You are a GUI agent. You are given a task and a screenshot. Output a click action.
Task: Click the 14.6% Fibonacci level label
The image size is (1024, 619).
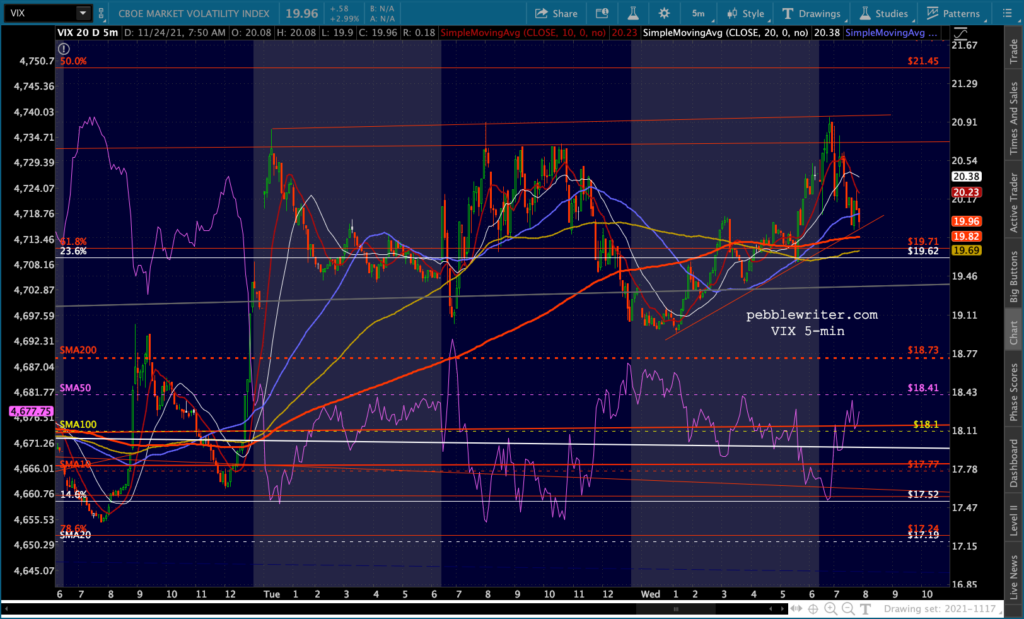(73, 494)
